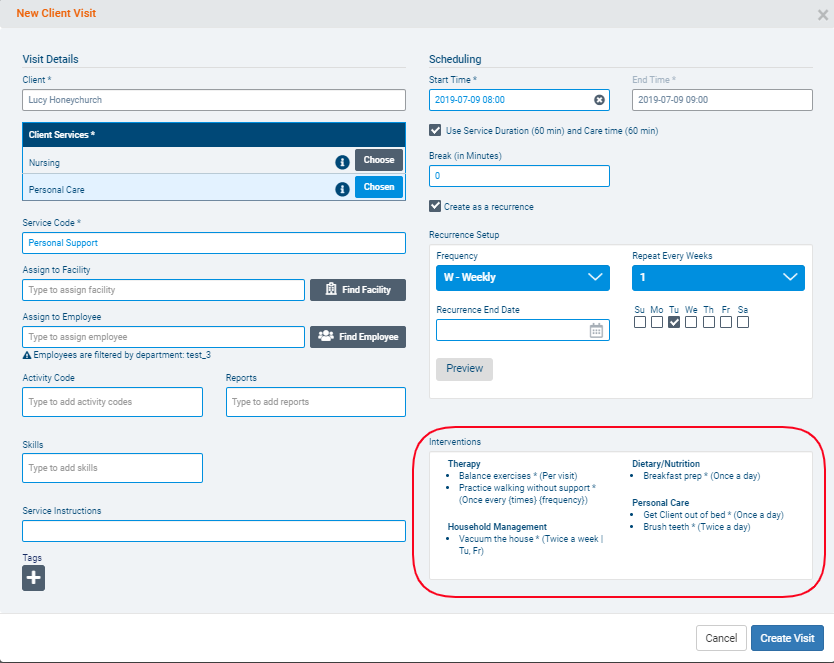Image resolution: width=834 pixels, height=663 pixels.
Task: Click the Create Visit button
Action: pos(787,638)
